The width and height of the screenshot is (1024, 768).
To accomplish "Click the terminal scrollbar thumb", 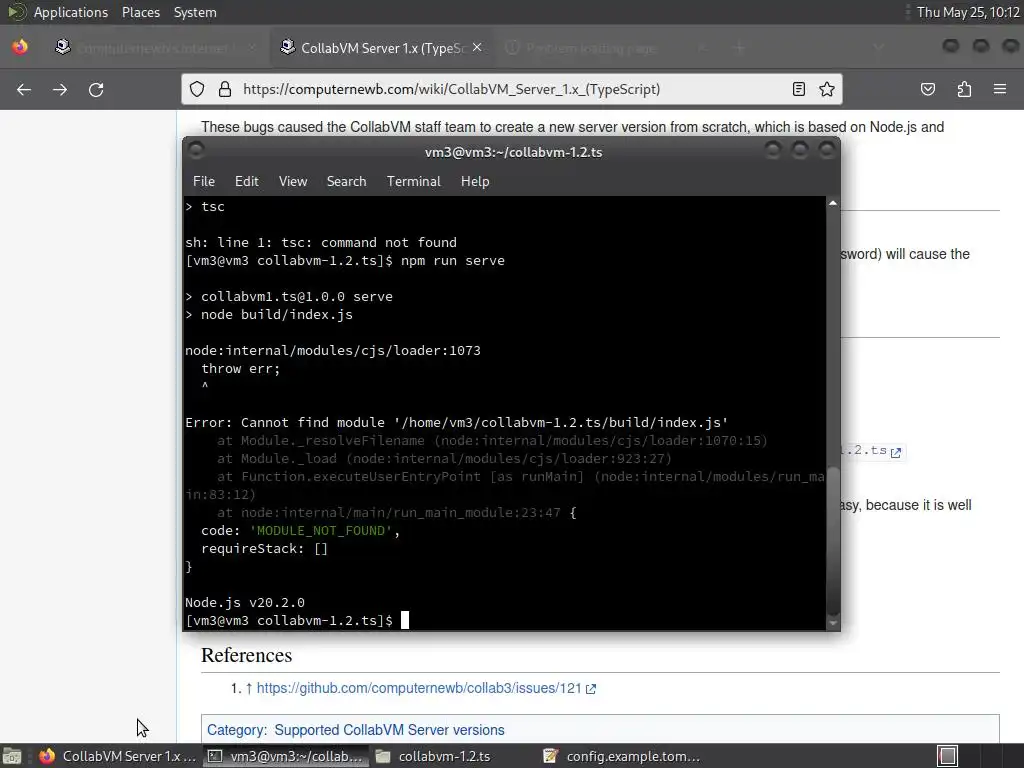I will (833, 540).
